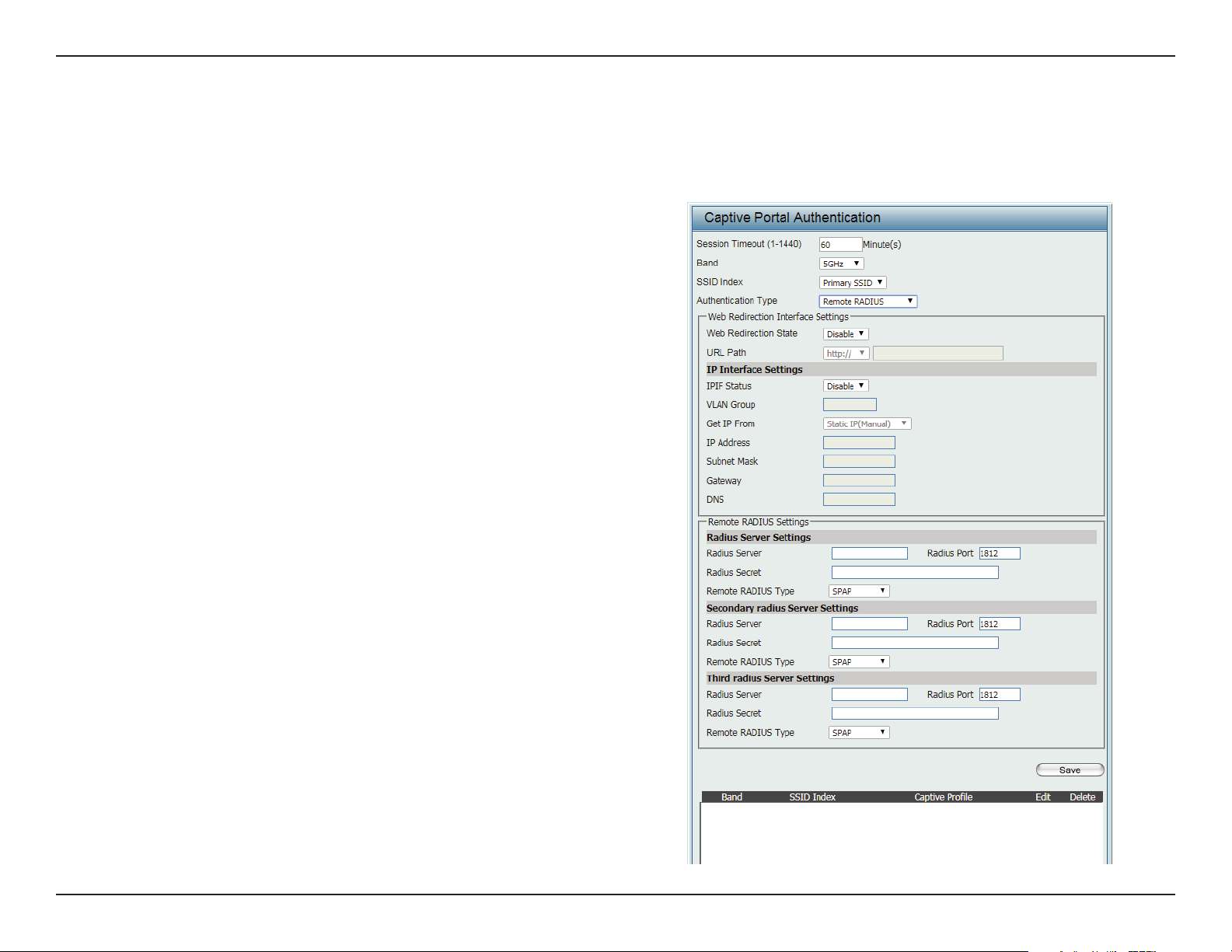Open the Third Remote RADIUS Type dropdown
This screenshot has height=952, width=1232.
click(x=859, y=733)
